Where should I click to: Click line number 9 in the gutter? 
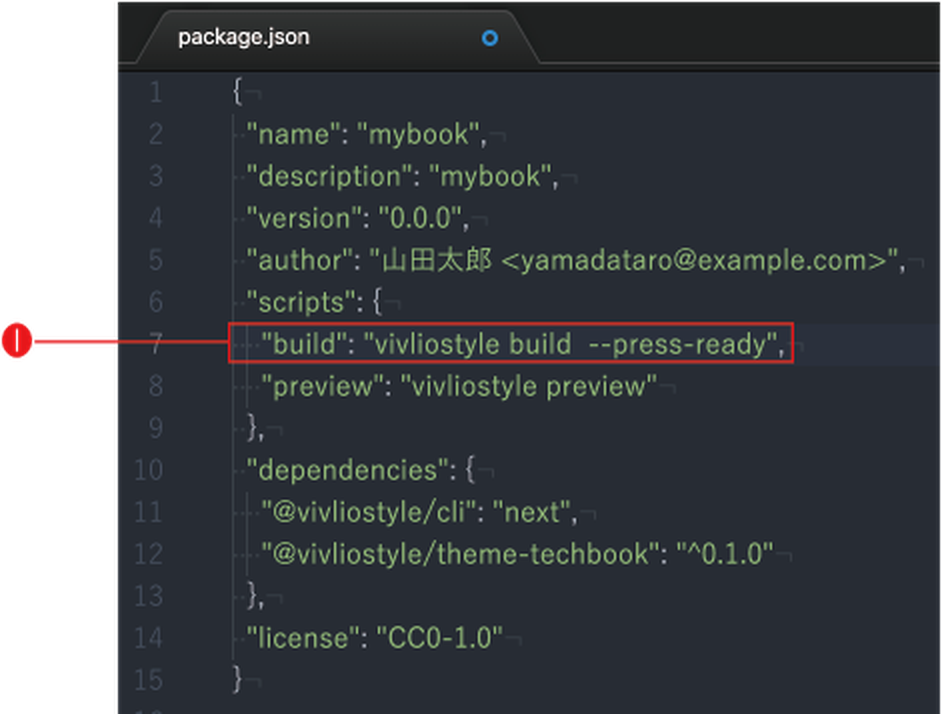click(x=156, y=428)
